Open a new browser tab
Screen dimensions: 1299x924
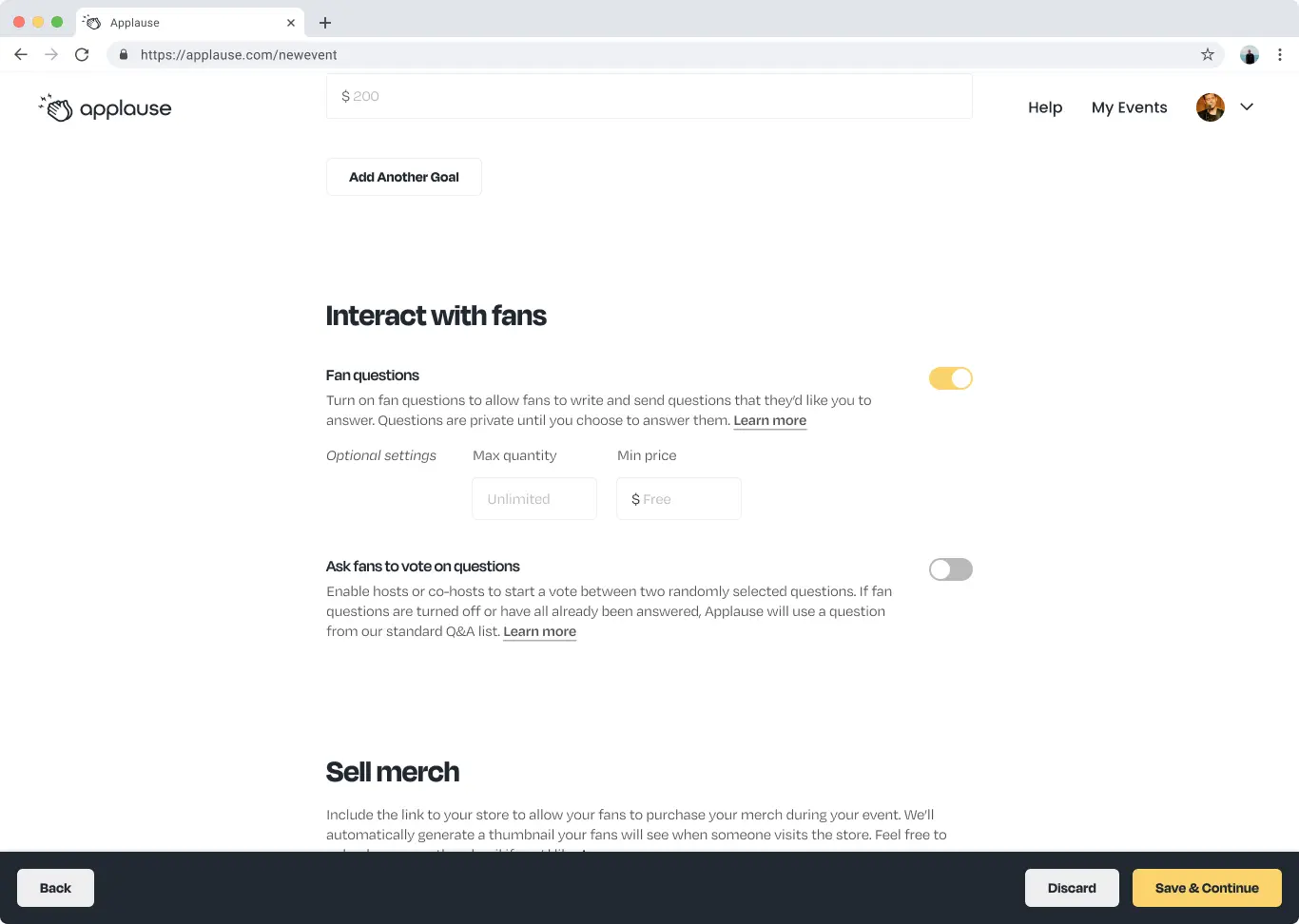[325, 22]
